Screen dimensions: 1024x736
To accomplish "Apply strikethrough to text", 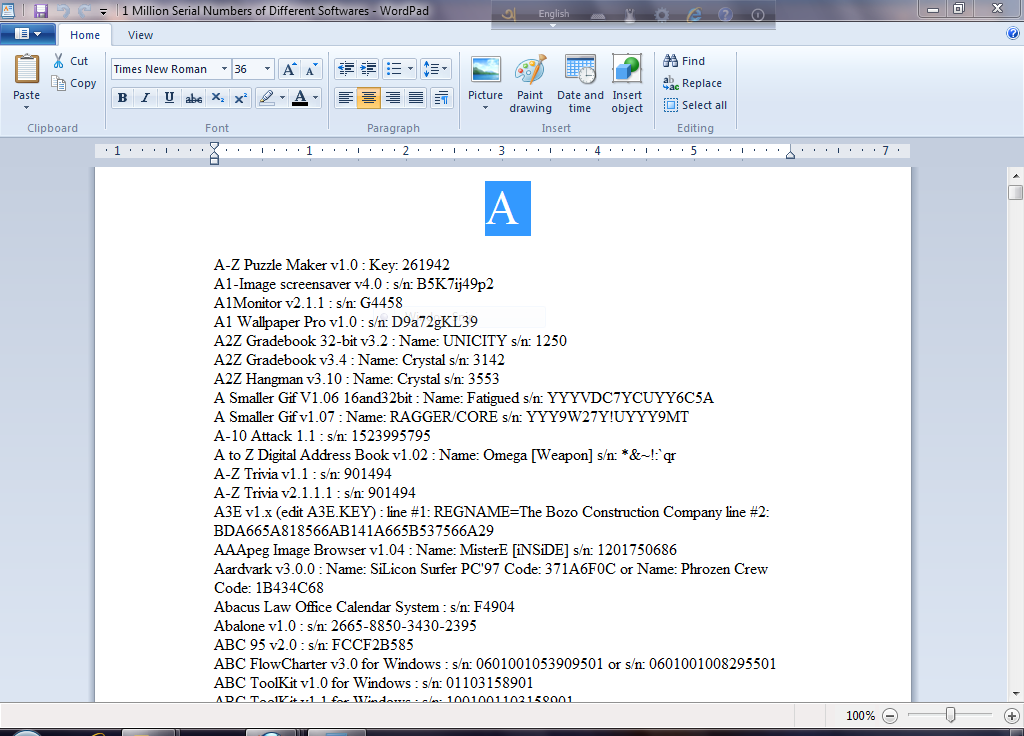I will pyautogui.click(x=193, y=98).
